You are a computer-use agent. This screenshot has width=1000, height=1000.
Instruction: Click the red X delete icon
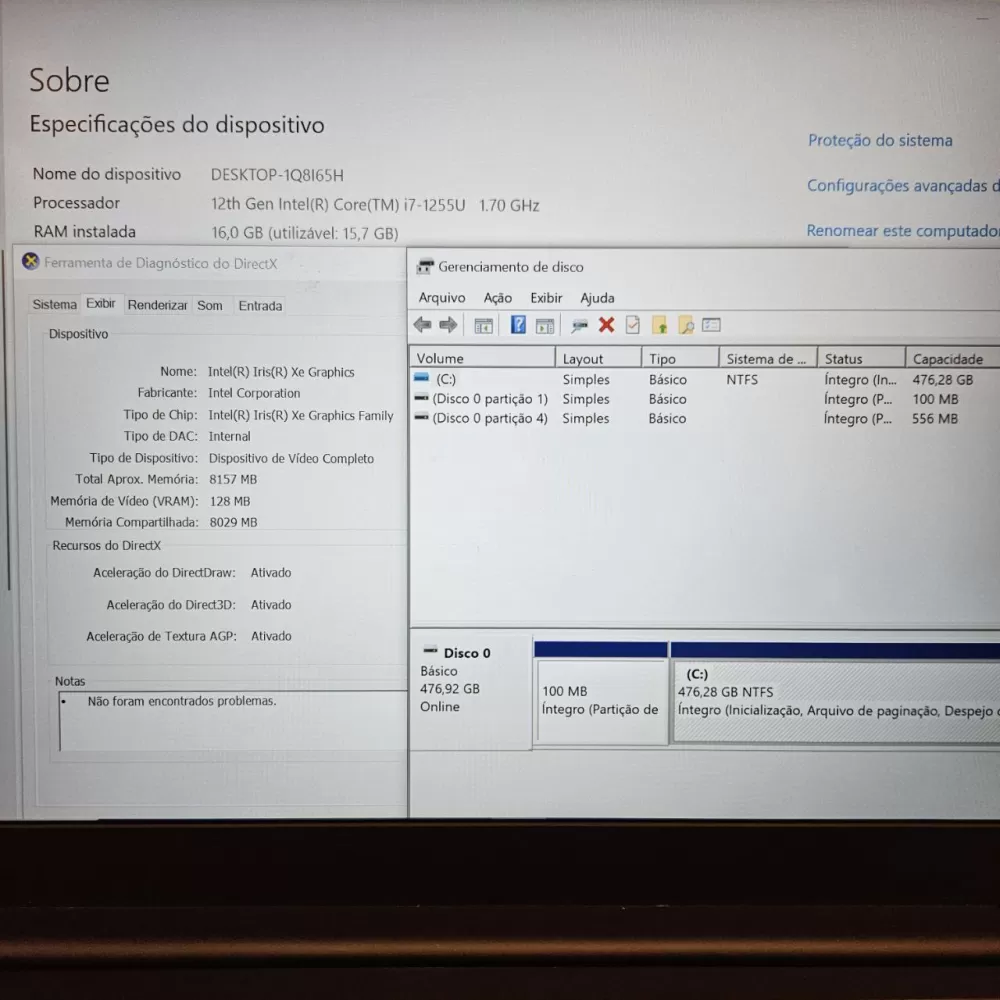pyautogui.click(x=607, y=325)
